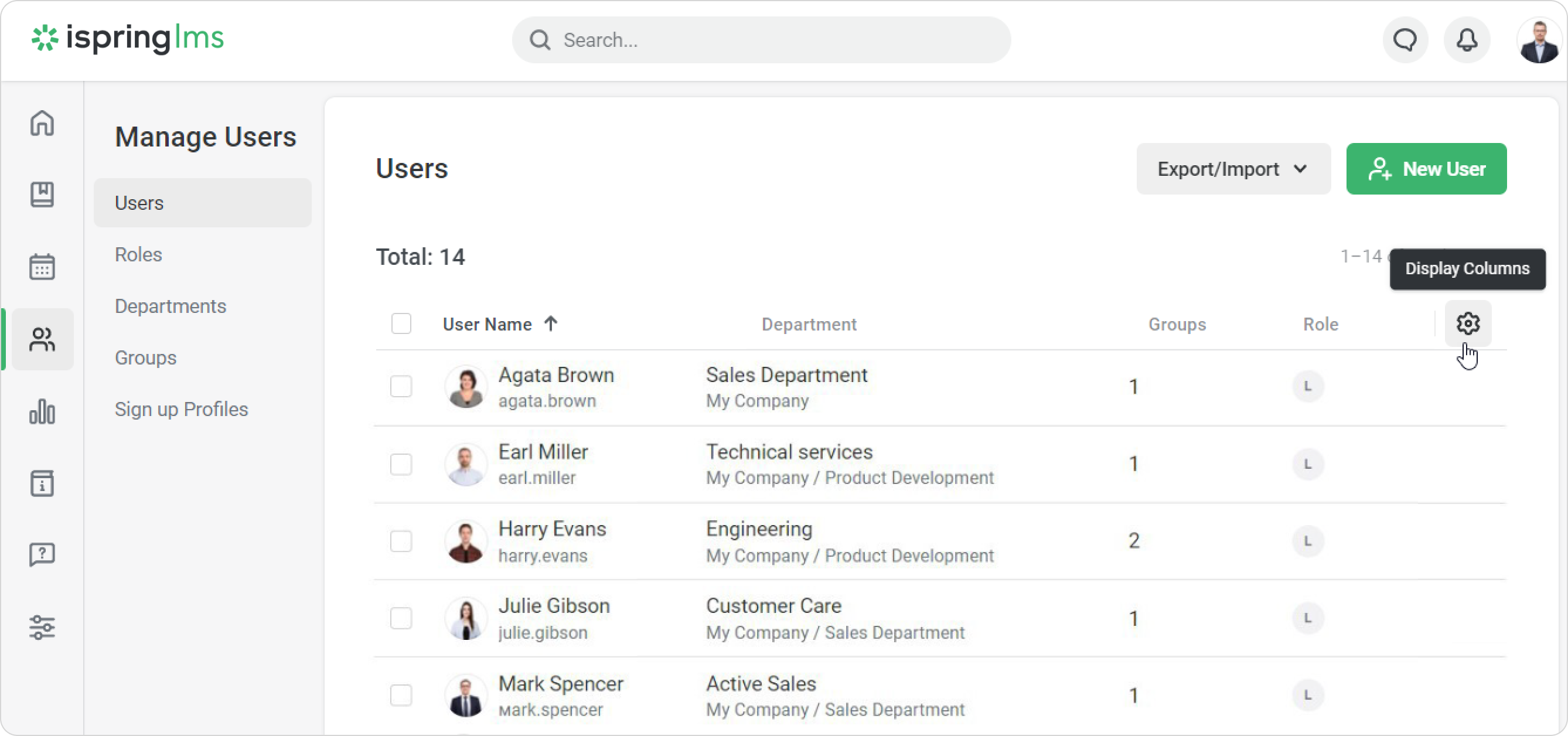Open the question help chat icon

(42, 554)
